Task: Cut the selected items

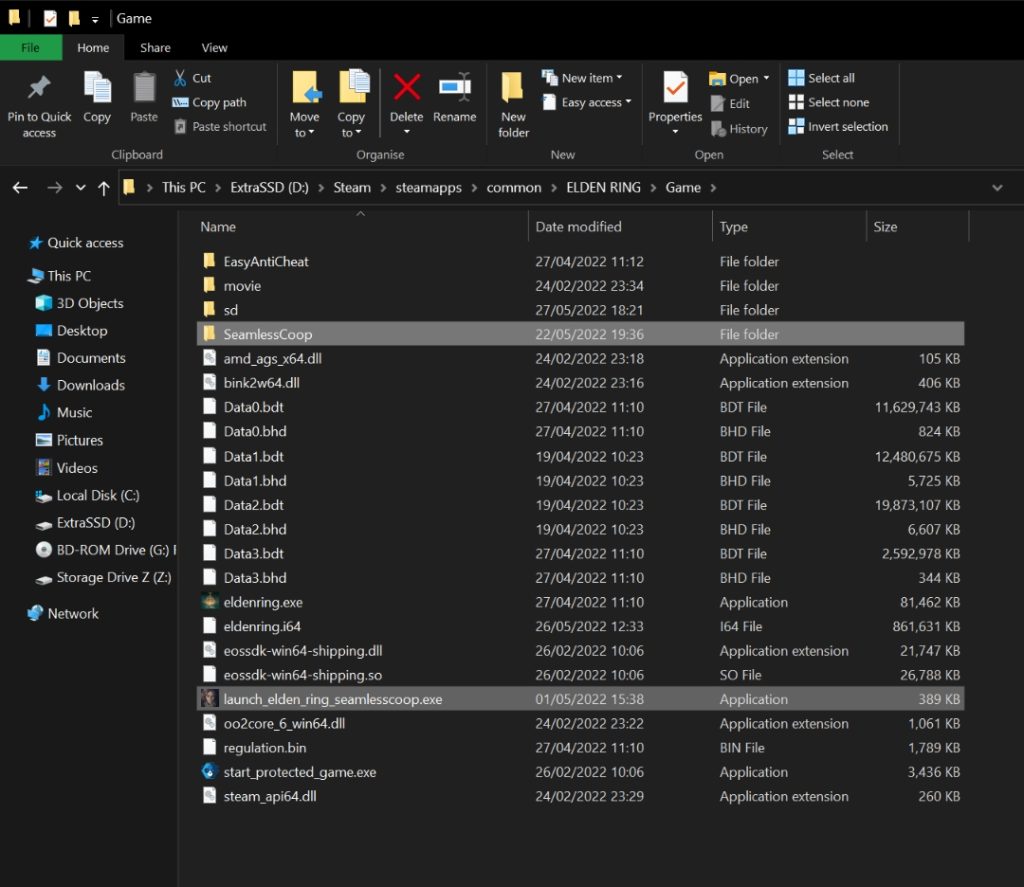Action: pos(192,78)
